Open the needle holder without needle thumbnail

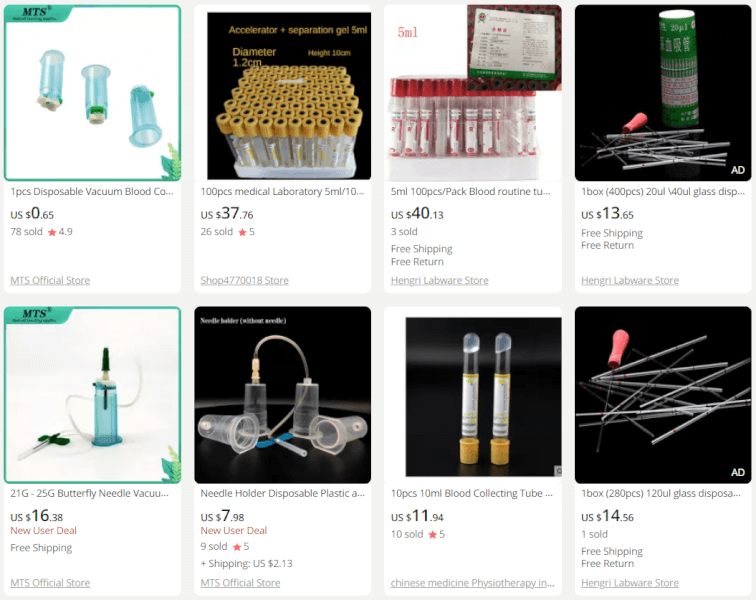pos(283,395)
